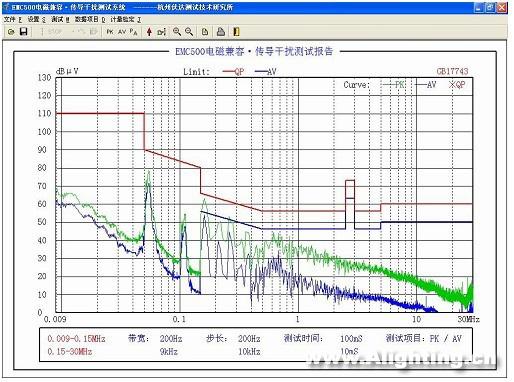Click the red peak marker arrow icon
The image size is (514, 382).
pyautogui.click(x=149, y=32)
